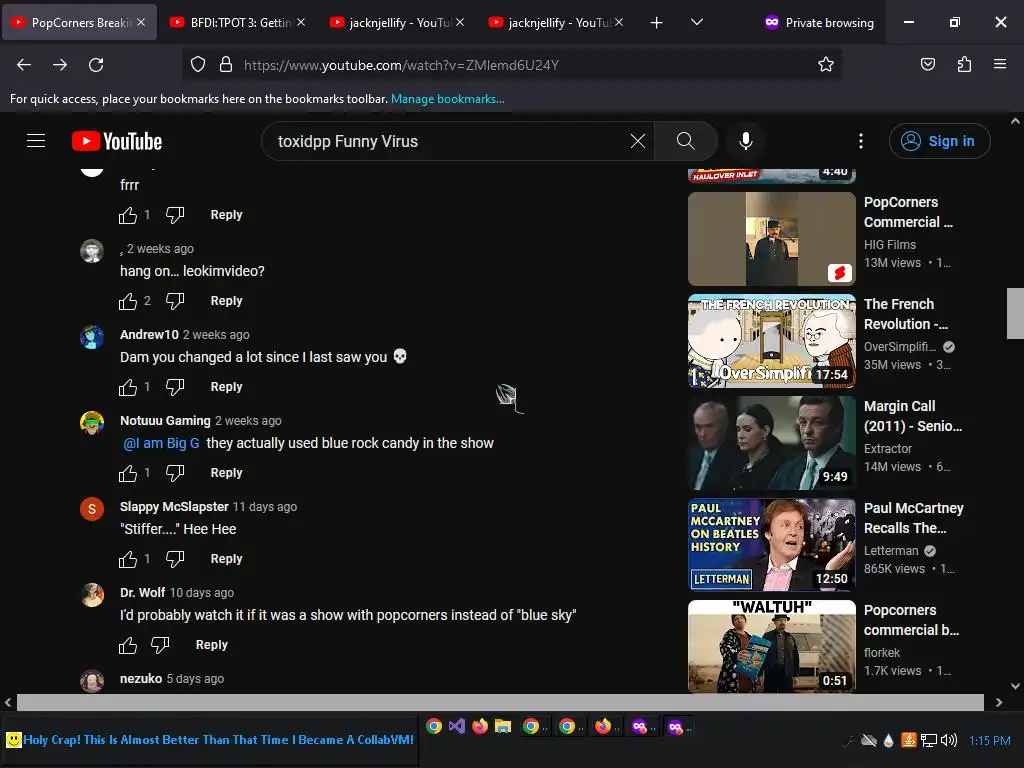
Task: Show site security lock info
Action: [x=226, y=65]
